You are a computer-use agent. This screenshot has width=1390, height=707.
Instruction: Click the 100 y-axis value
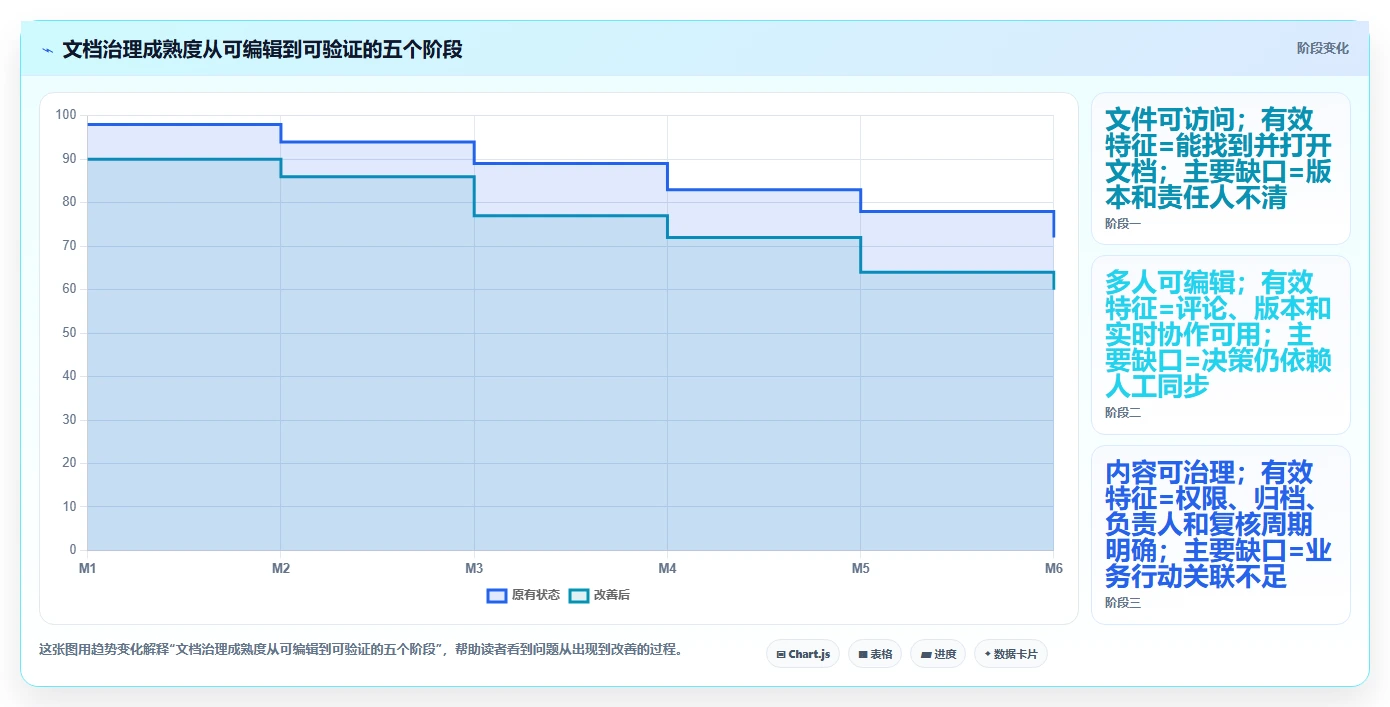pyautogui.click(x=66, y=115)
